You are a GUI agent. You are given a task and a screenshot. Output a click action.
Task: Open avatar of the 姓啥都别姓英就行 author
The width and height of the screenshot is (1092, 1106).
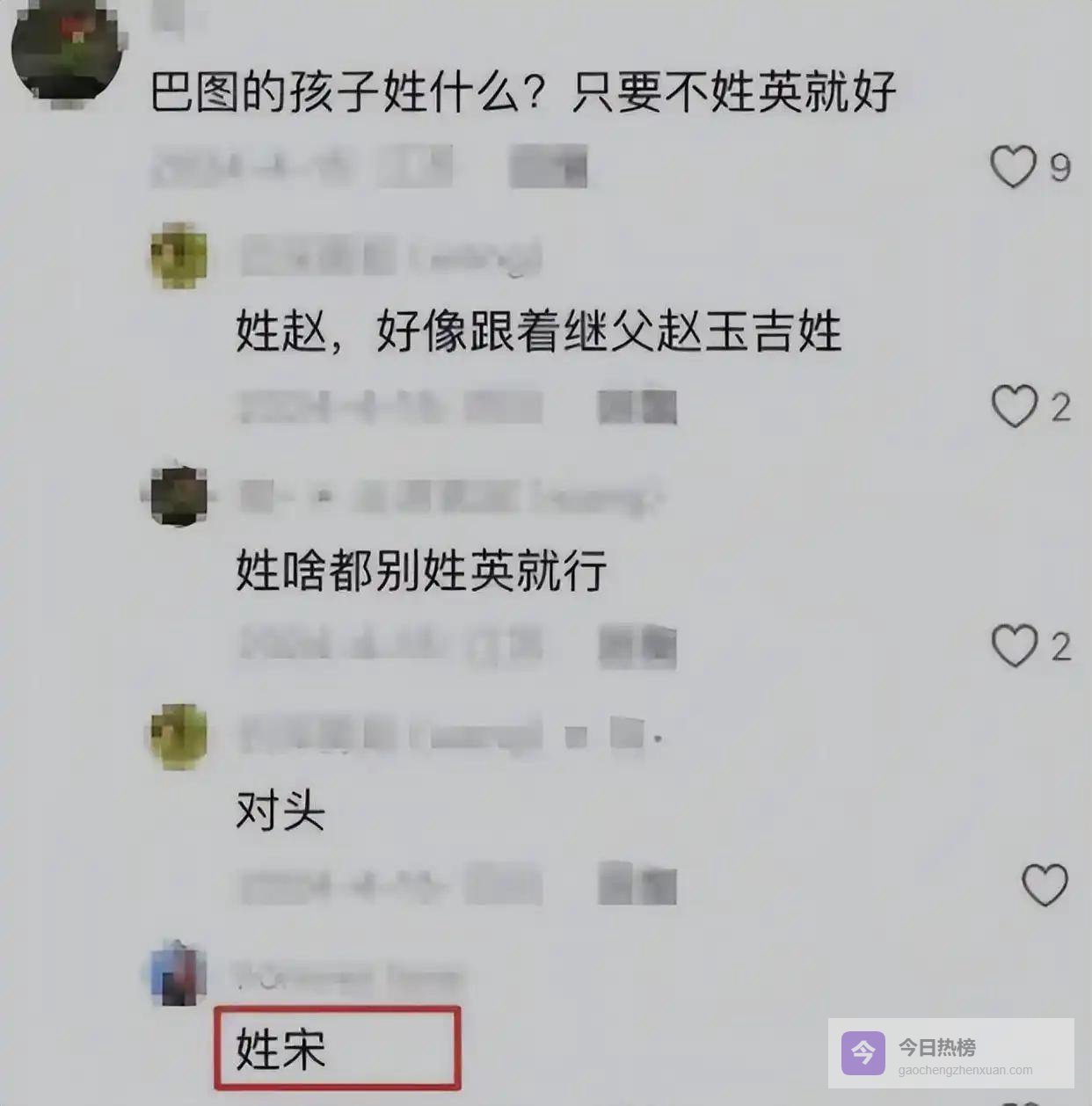coord(178,495)
